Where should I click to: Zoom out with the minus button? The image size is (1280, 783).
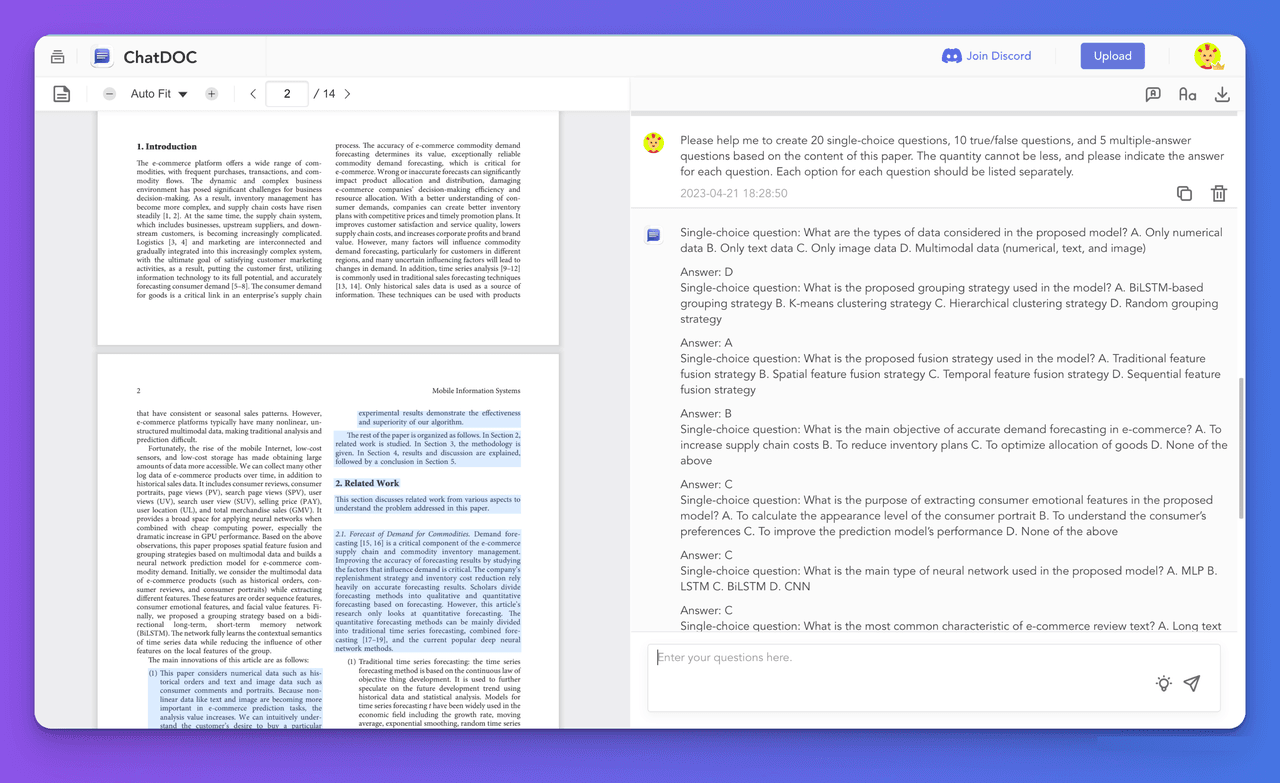point(110,94)
